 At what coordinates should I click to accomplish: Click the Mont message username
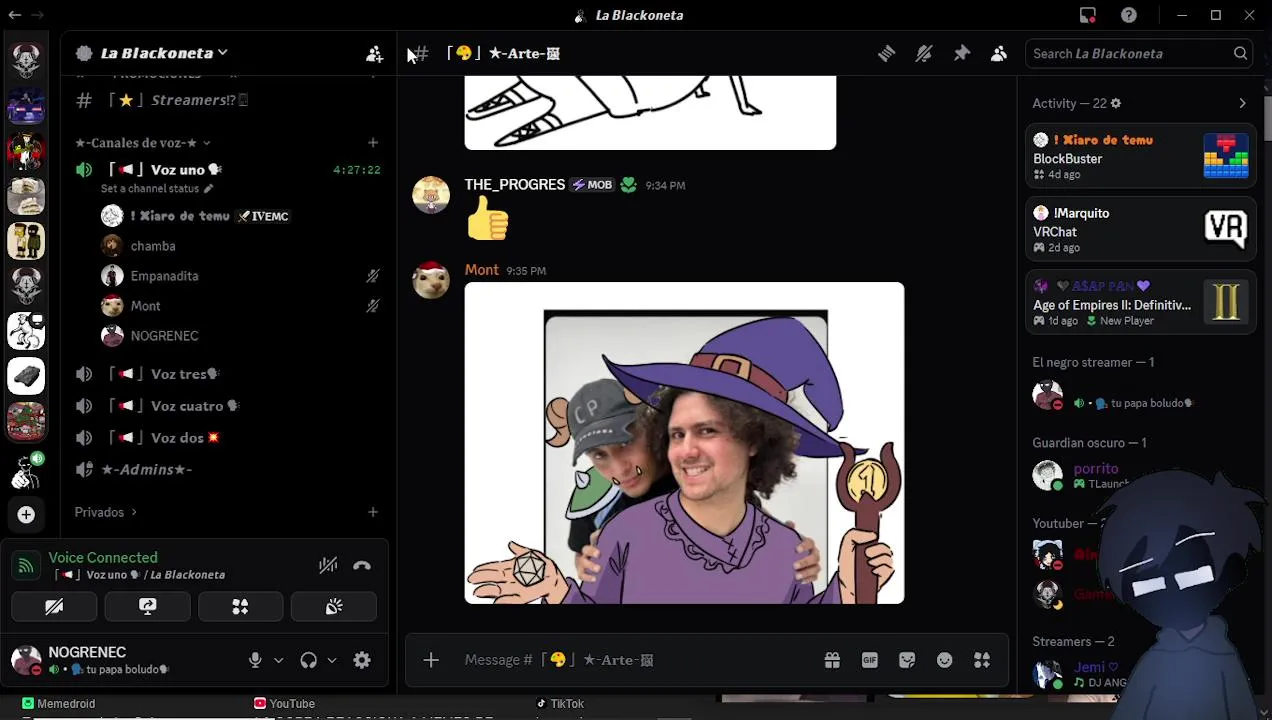point(481,270)
